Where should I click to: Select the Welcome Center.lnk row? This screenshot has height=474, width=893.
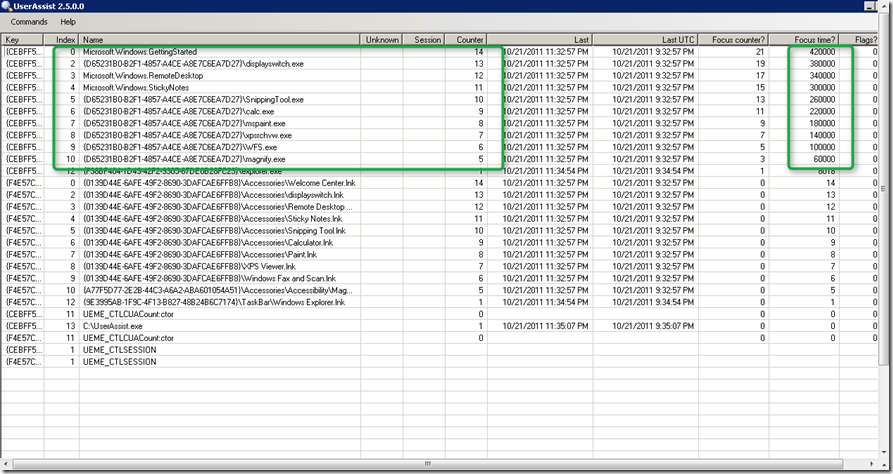[439, 183]
